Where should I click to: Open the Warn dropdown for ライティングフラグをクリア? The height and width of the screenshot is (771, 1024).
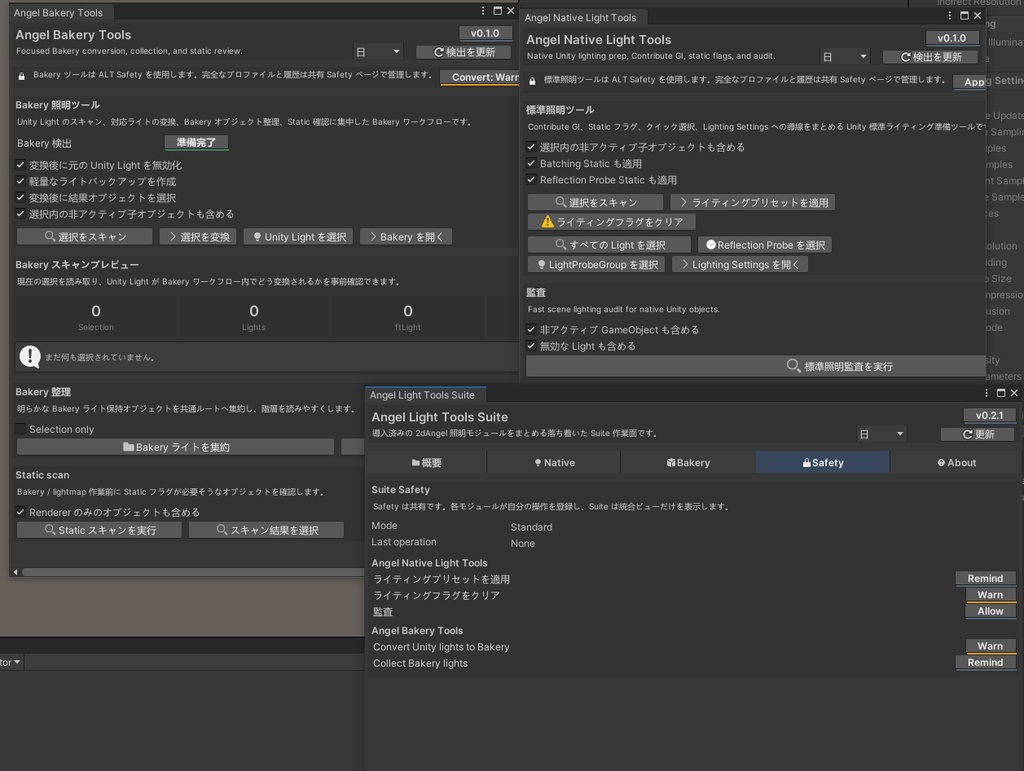point(990,595)
